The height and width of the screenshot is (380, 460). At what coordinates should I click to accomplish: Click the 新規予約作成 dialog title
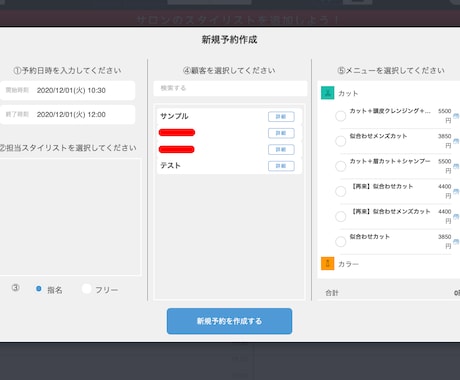coord(229,40)
